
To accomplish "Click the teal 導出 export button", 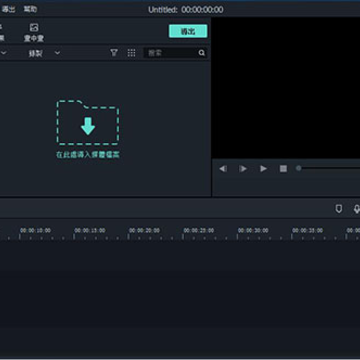I will coord(188,31).
